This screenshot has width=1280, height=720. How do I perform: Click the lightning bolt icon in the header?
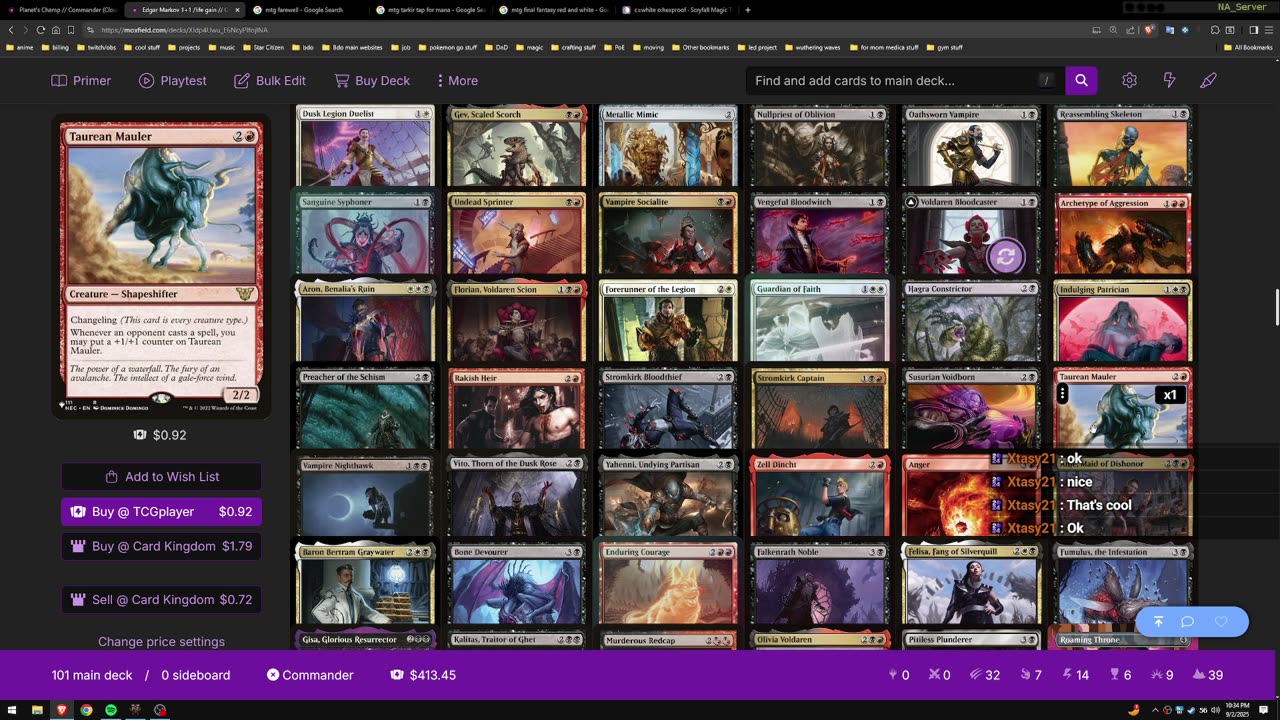click(x=1169, y=80)
